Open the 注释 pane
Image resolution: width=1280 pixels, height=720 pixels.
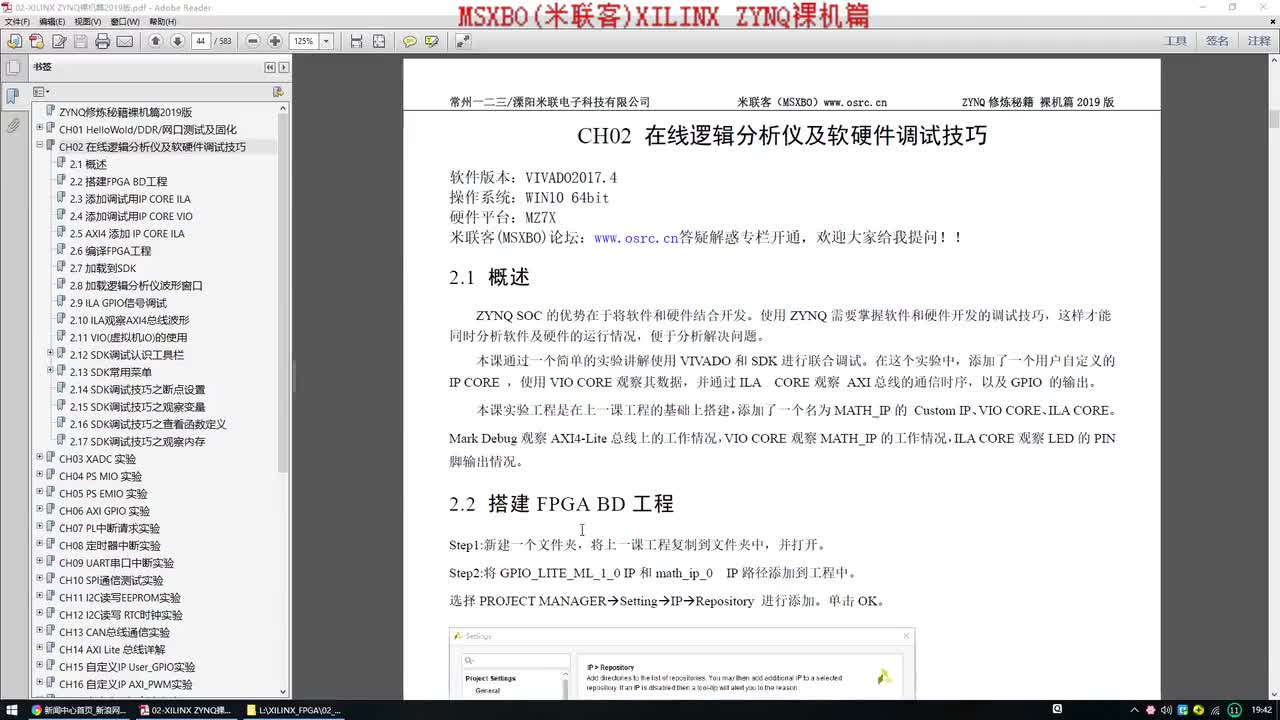1259,41
